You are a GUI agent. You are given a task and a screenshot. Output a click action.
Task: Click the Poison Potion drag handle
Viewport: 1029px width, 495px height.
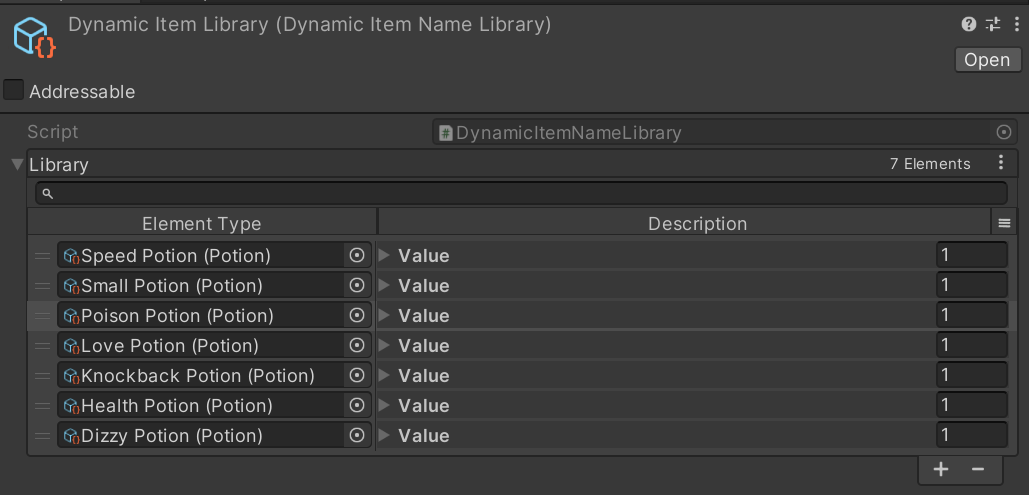(42, 316)
